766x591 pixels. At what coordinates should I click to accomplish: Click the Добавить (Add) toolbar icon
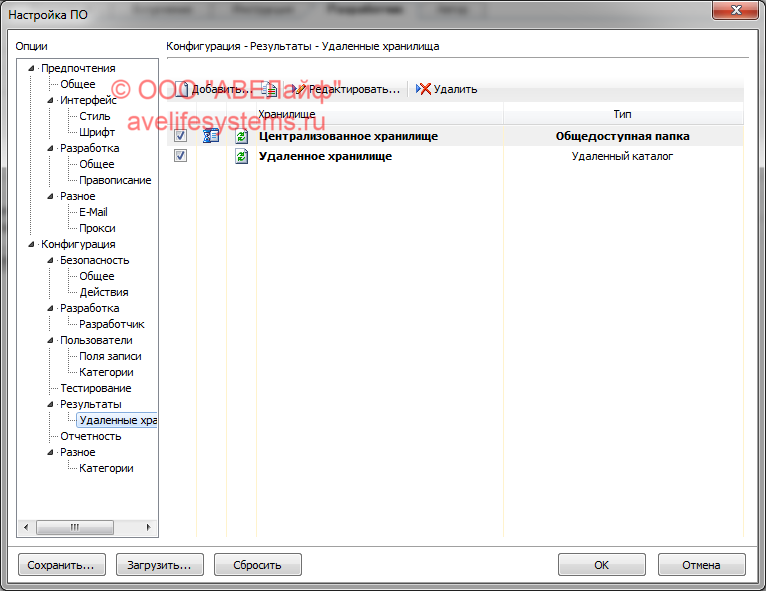[183, 89]
